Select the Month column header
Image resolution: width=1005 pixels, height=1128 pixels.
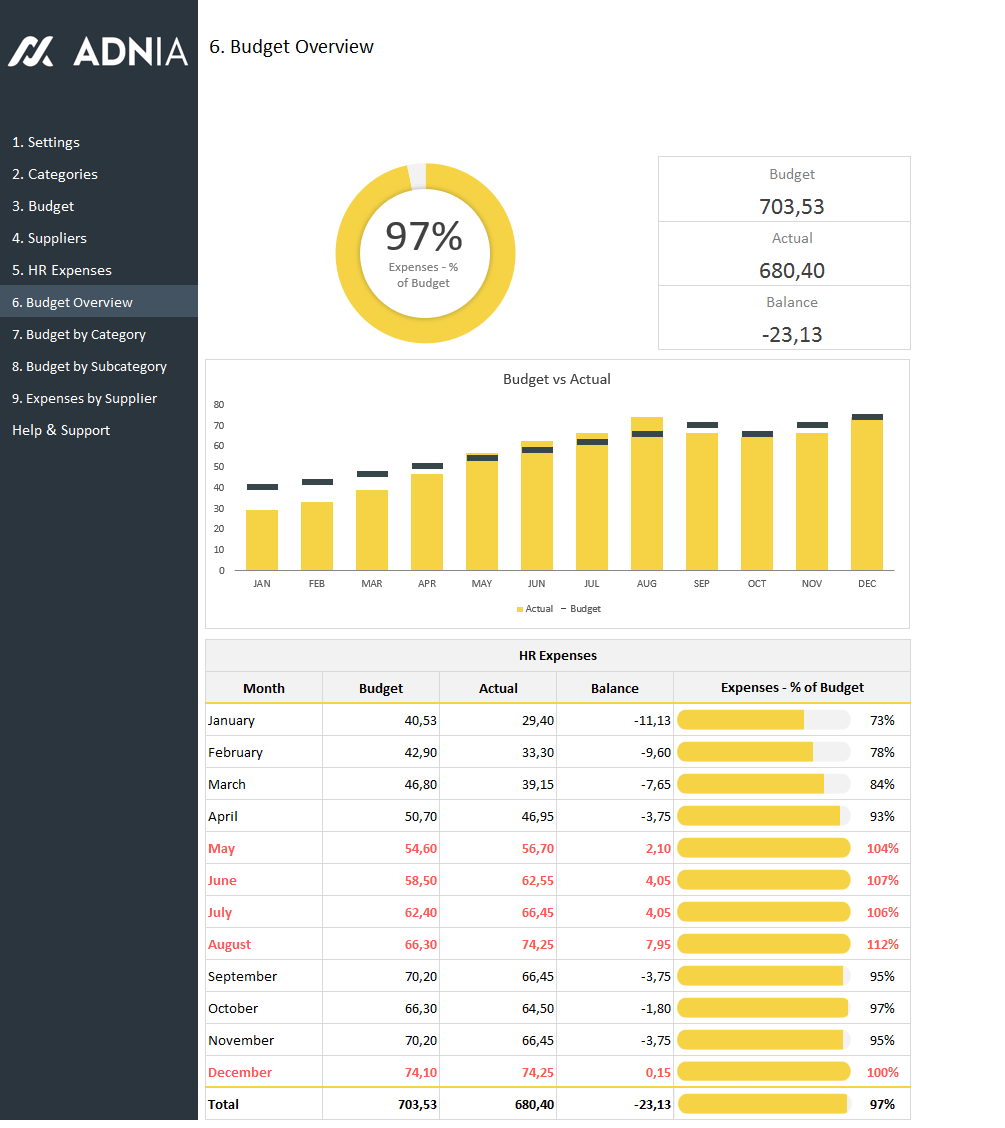coord(264,688)
